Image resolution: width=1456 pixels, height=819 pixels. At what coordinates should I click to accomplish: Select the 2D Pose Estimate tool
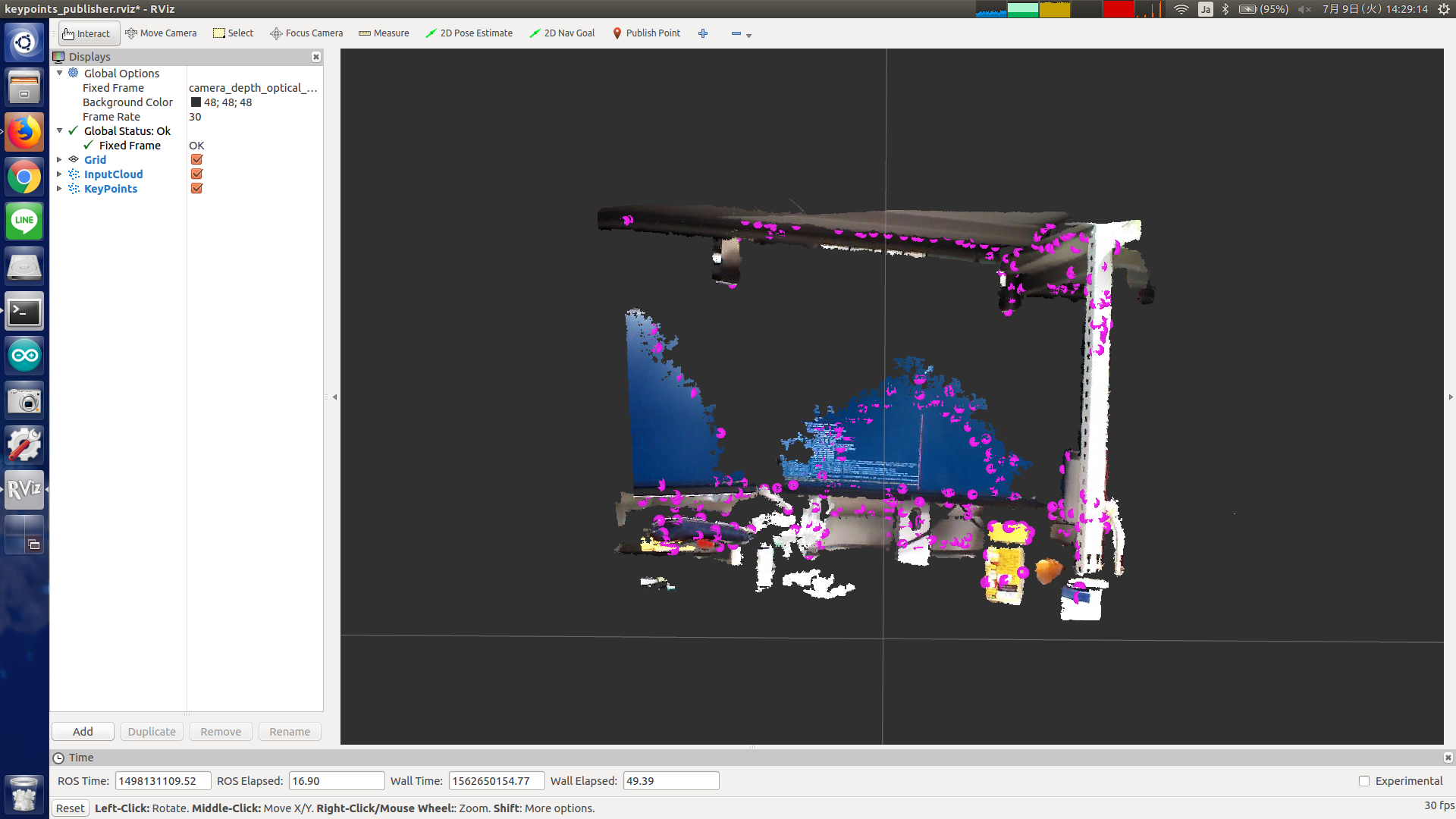pyautogui.click(x=469, y=33)
